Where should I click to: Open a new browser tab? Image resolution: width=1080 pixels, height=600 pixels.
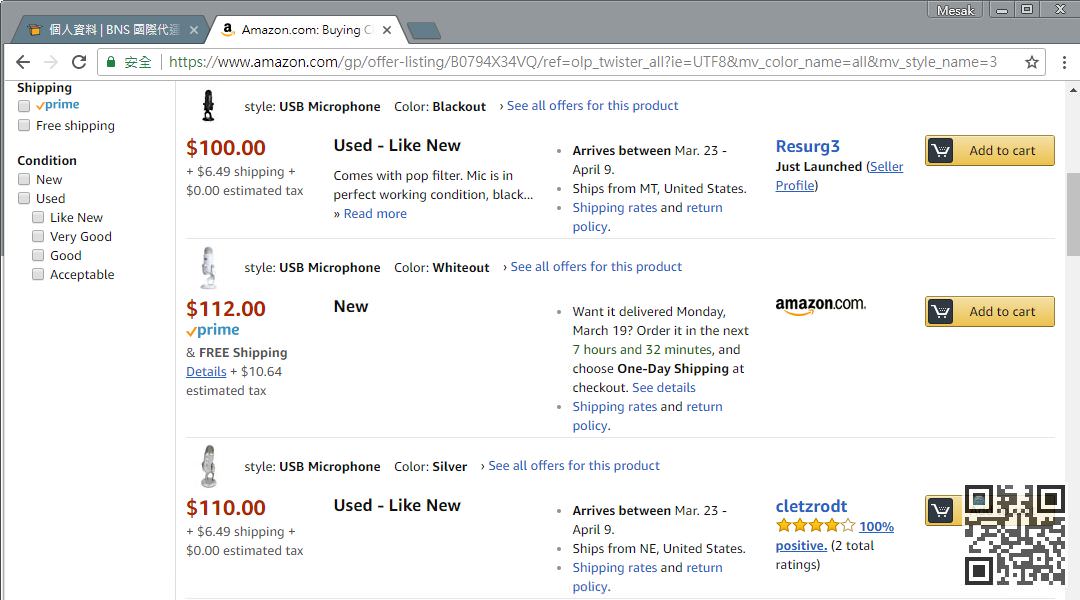click(x=424, y=30)
